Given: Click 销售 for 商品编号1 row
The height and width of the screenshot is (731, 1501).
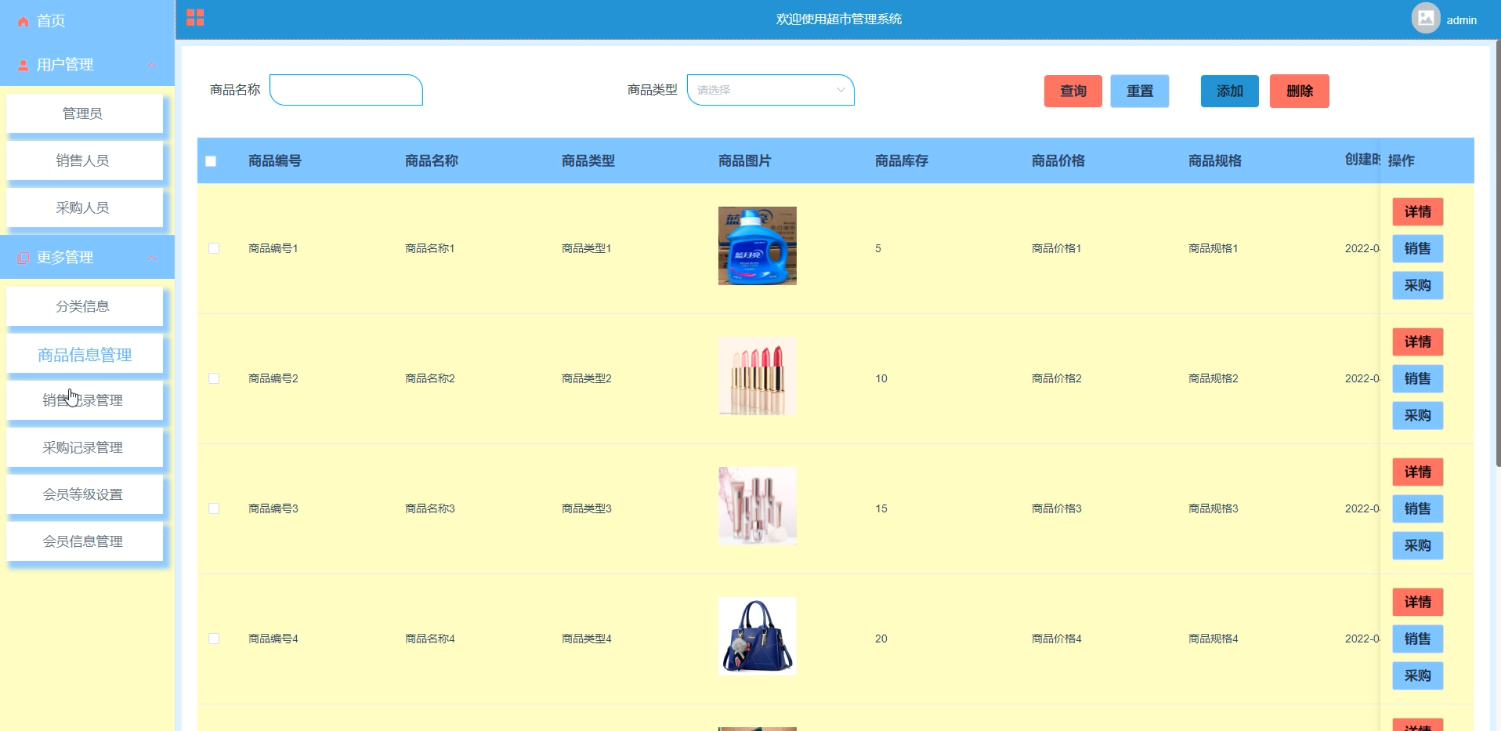Looking at the screenshot, I should click(1418, 249).
